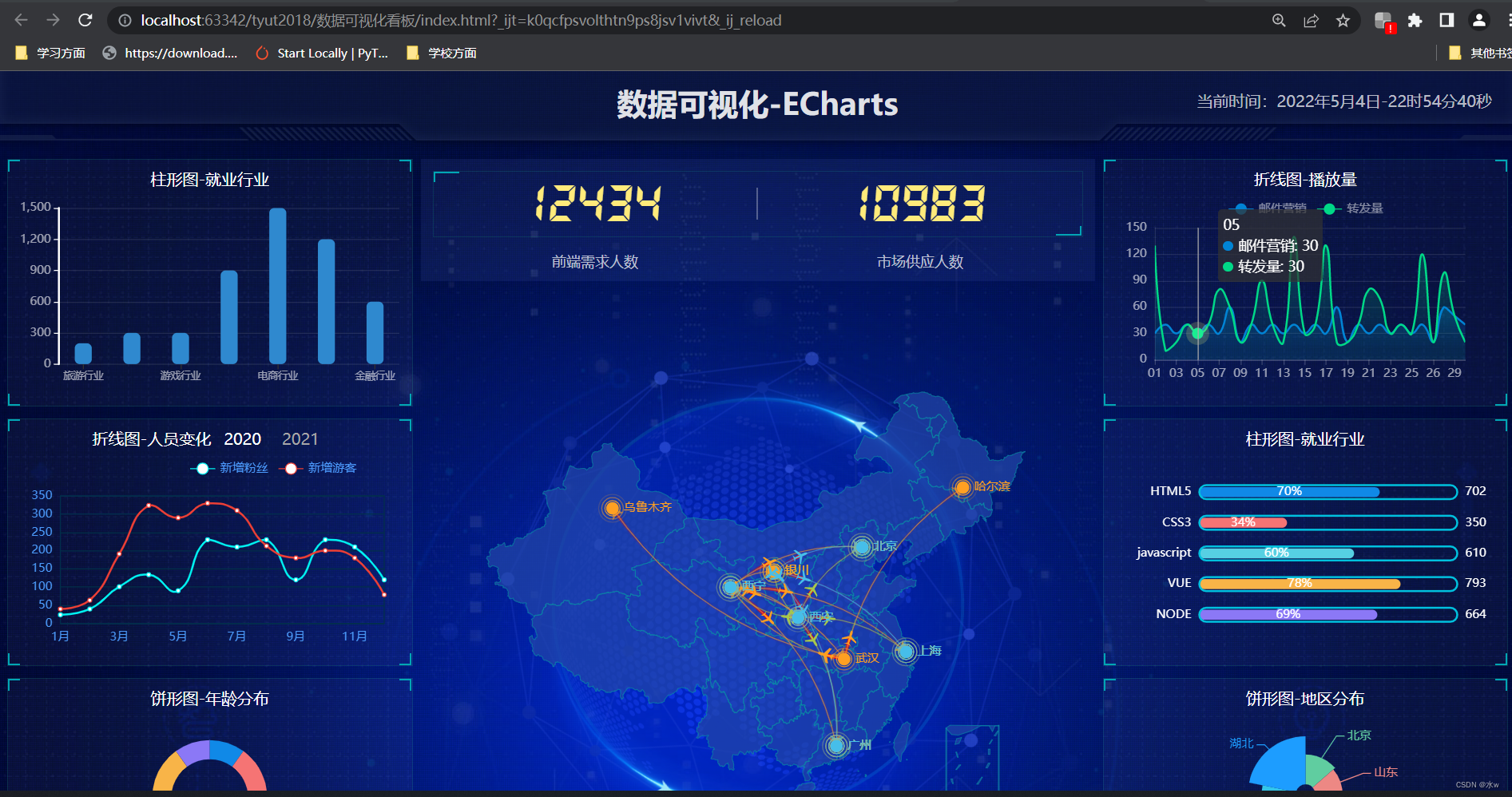Click the javascript 60% progress bar
This screenshot has width=1512, height=797.
tap(1328, 553)
